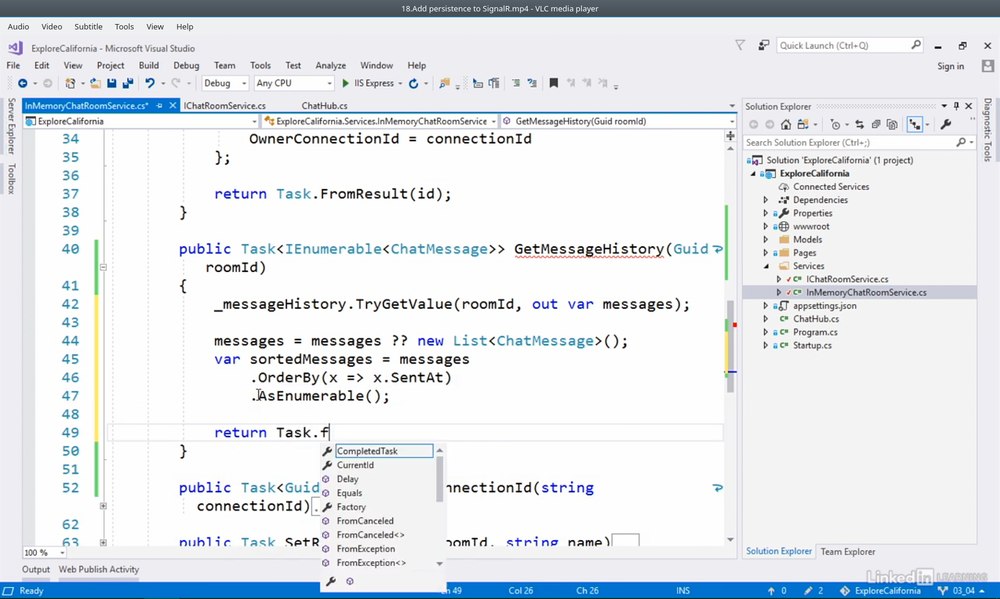
Task: Click the feedback icon beside Quick Launch
Action: [764, 45]
